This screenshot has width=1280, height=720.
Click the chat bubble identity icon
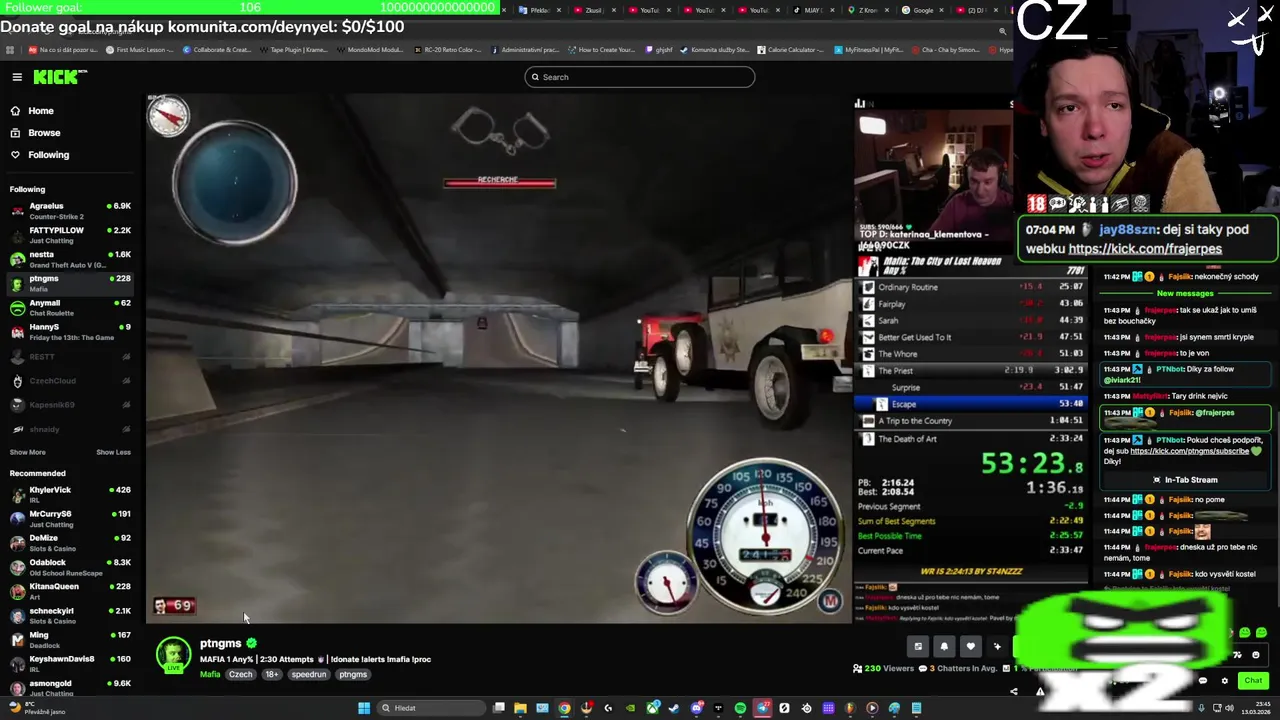coord(1203,681)
